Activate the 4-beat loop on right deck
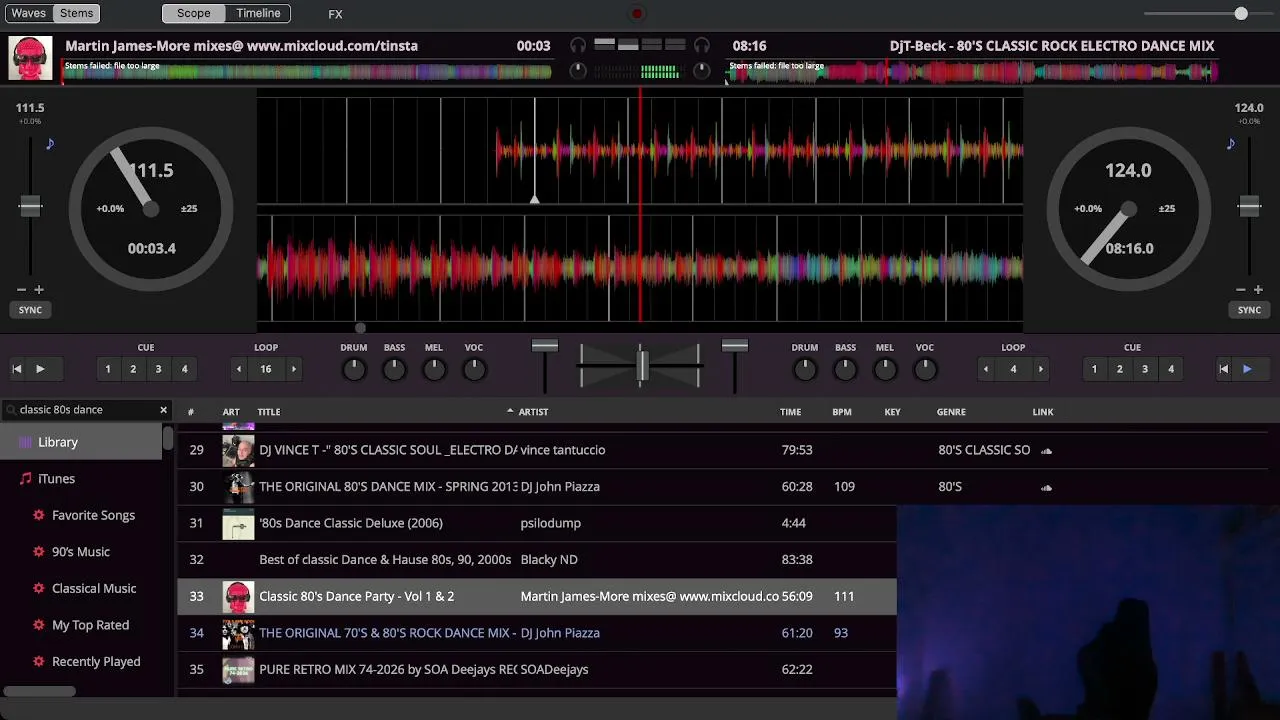This screenshot has width=1280, height=720. (x=1013, y=369)
